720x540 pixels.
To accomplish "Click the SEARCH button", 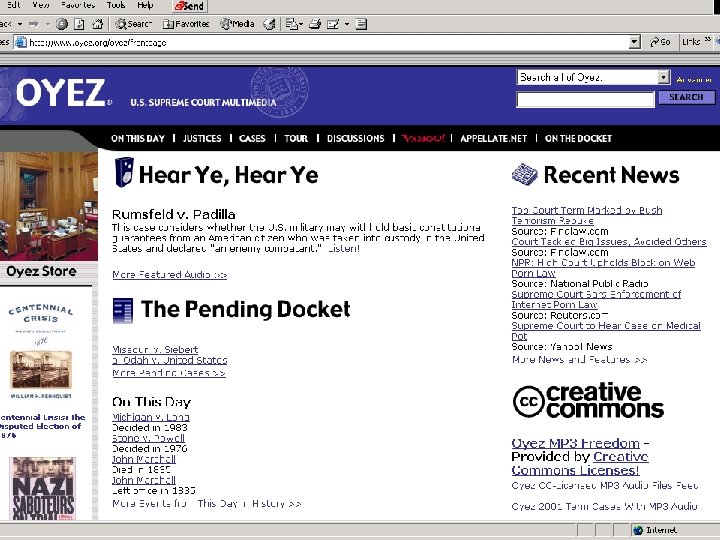I will click(686, 97).
